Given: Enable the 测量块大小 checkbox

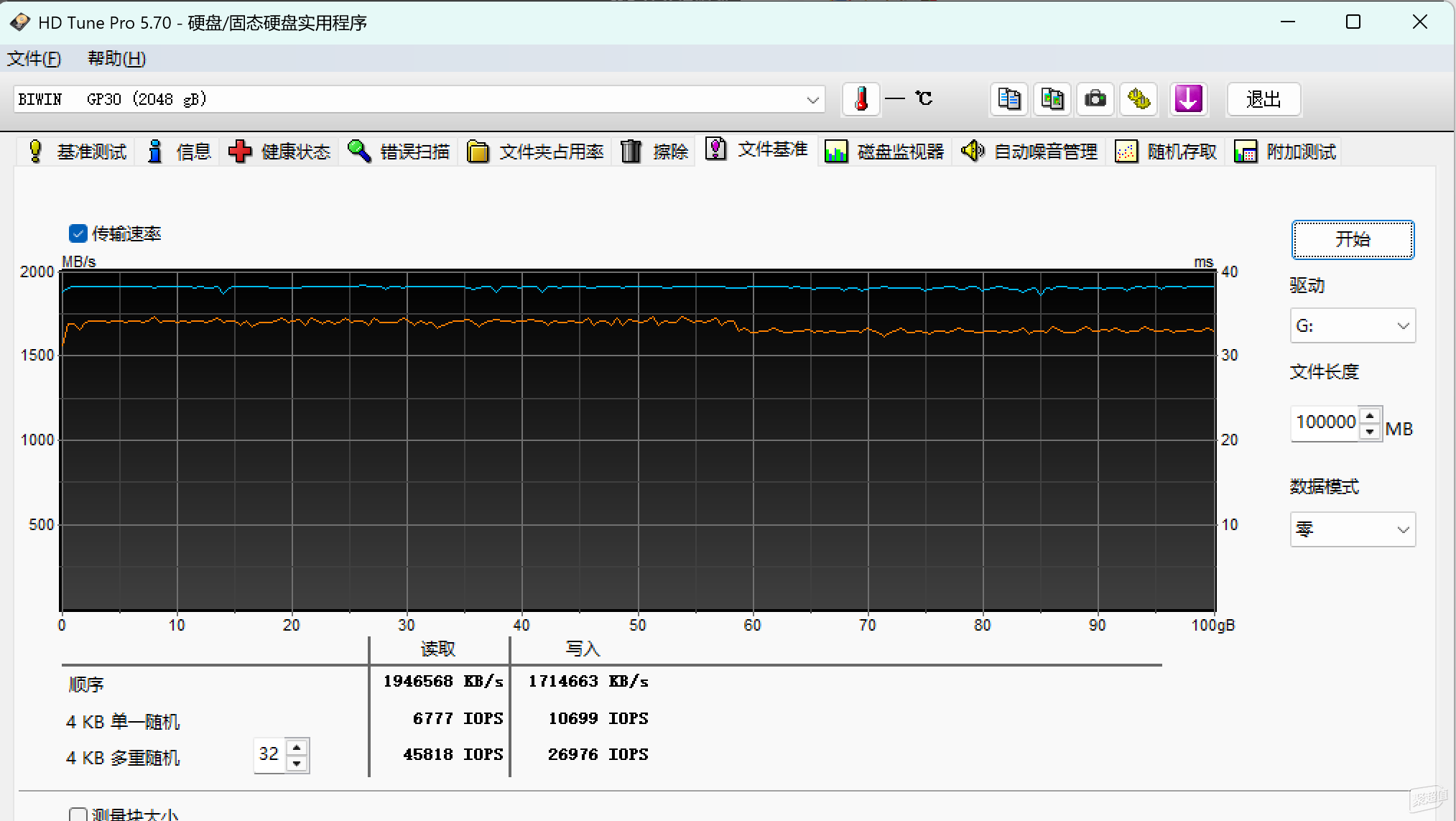Looking at the screenshot, I should (x=78, y=815).
